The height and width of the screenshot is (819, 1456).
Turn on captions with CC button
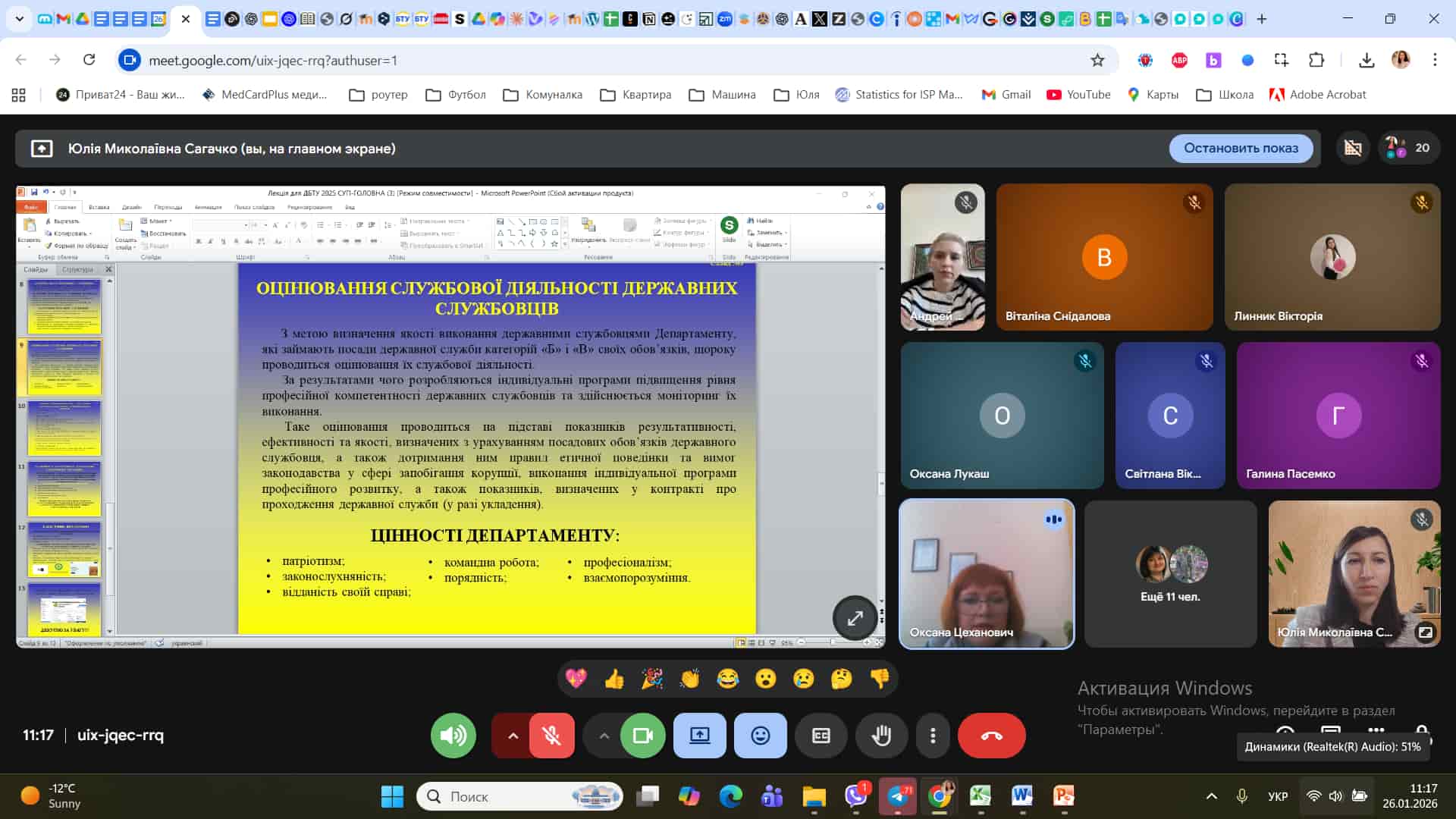(x=821, y=736)
